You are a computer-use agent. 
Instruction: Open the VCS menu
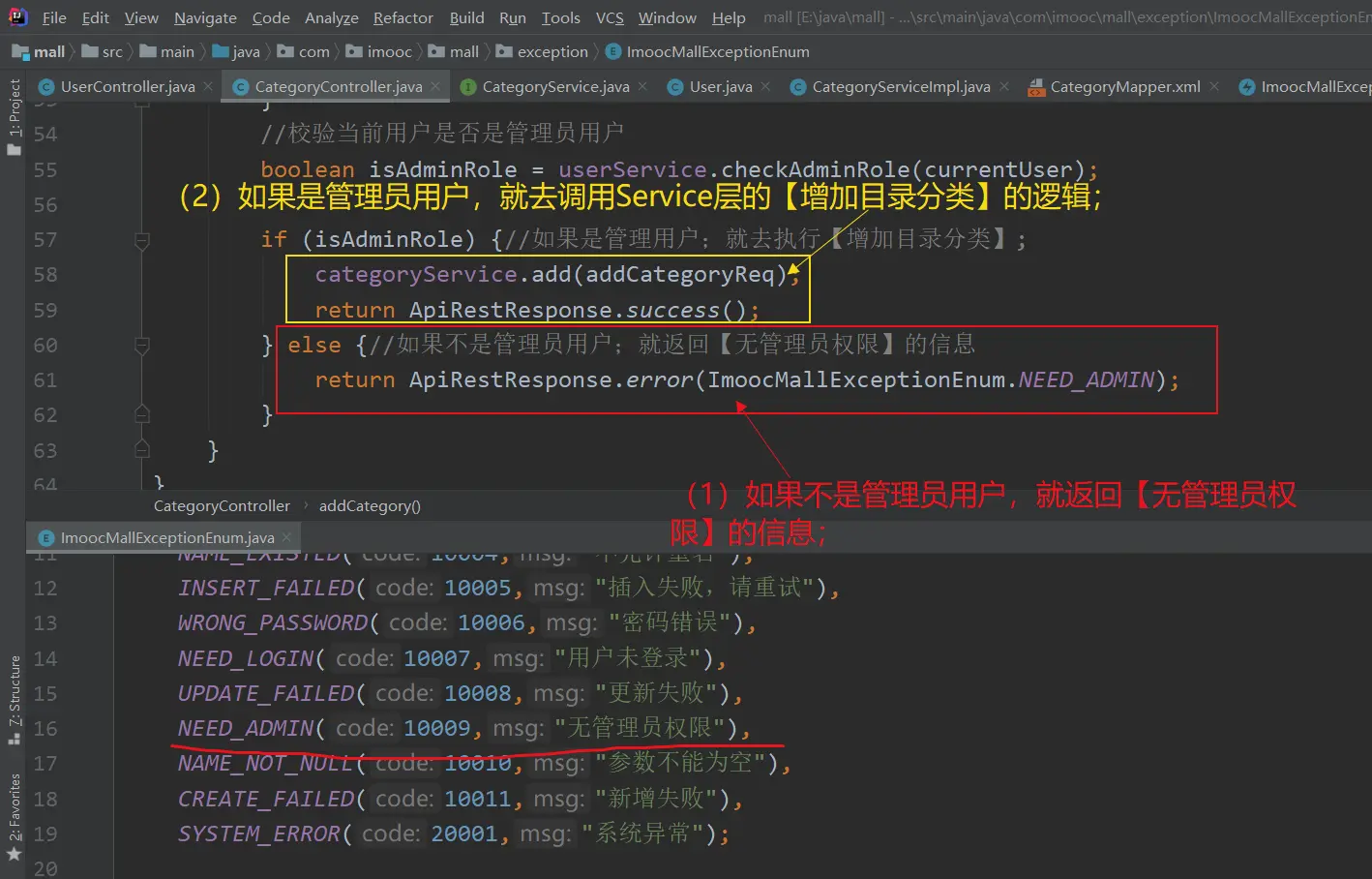[x=609, y=17]
